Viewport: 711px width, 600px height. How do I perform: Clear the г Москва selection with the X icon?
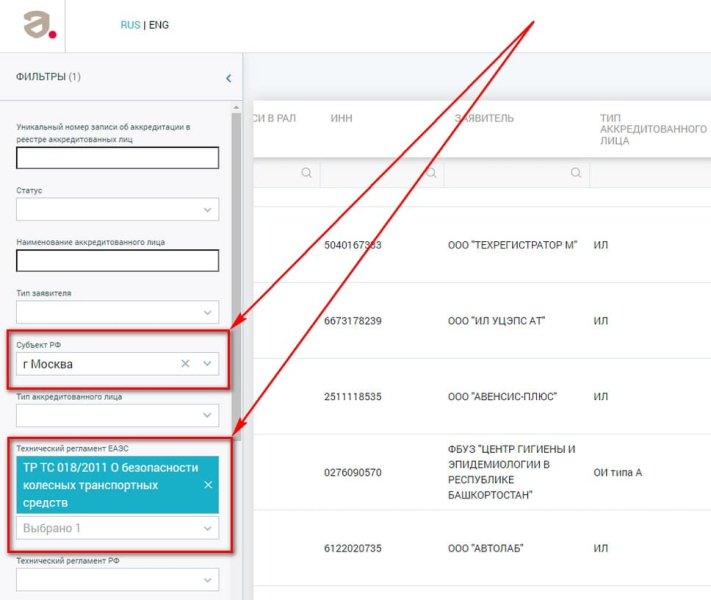185,364
